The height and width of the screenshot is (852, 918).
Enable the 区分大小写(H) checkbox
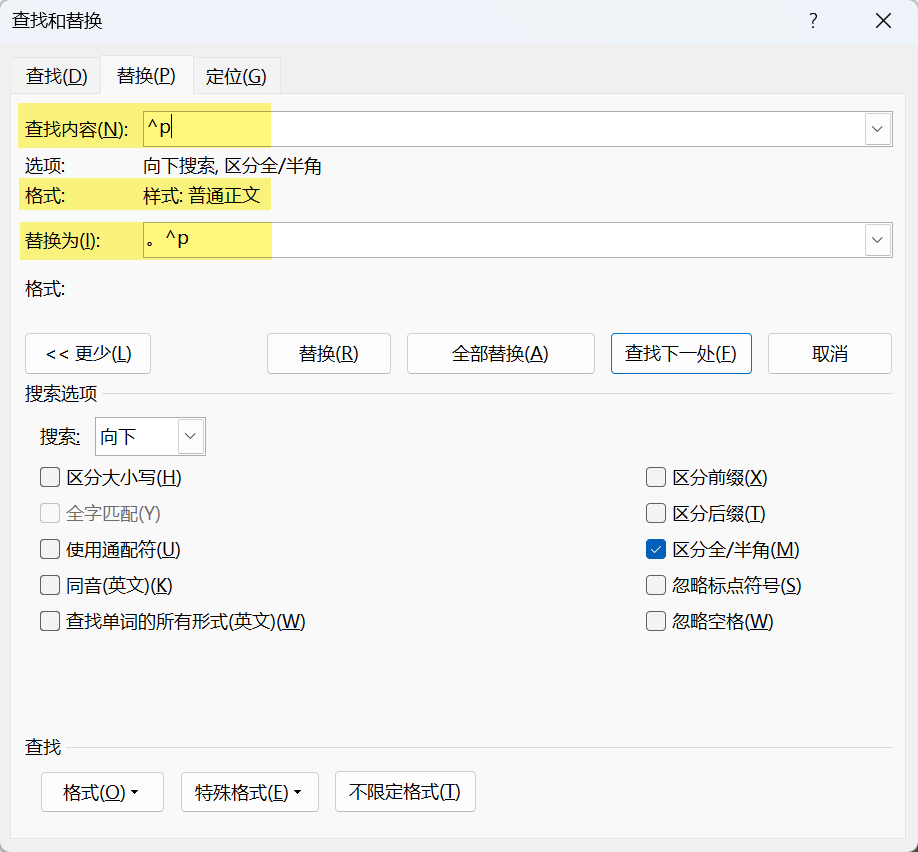[x=50, y=477]
